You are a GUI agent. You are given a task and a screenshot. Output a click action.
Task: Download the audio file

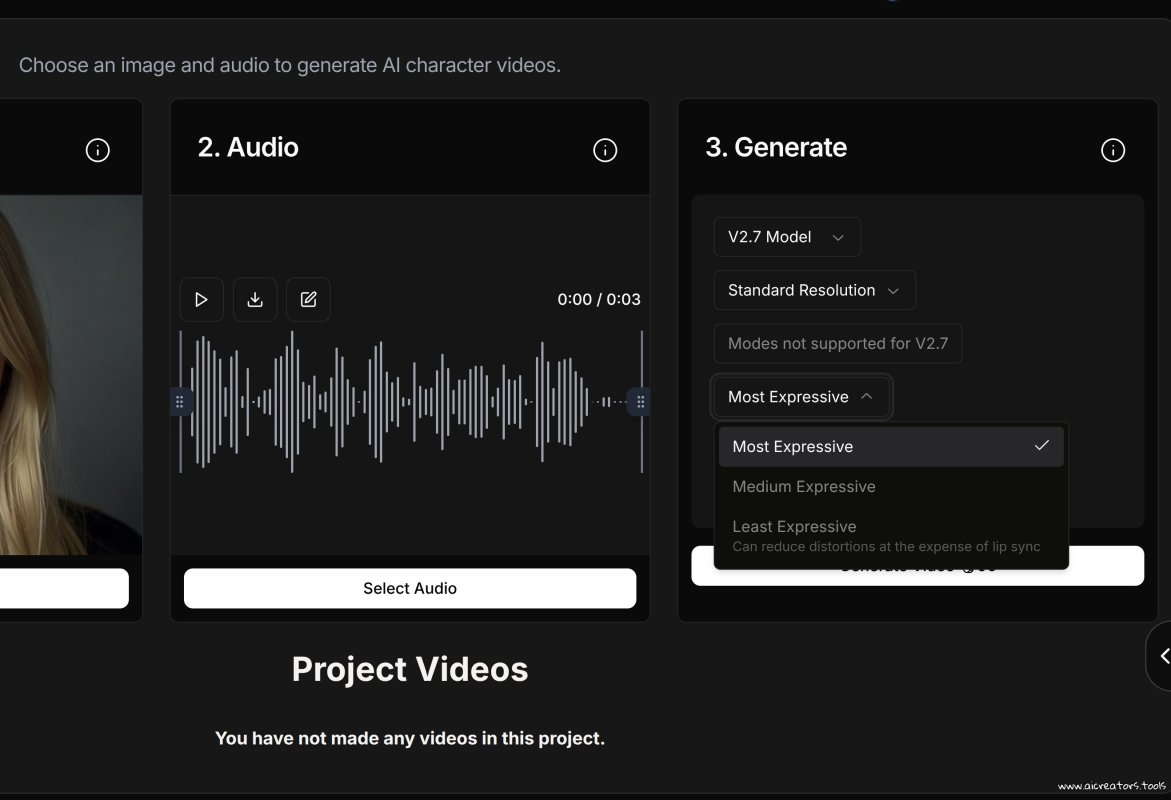255,299
